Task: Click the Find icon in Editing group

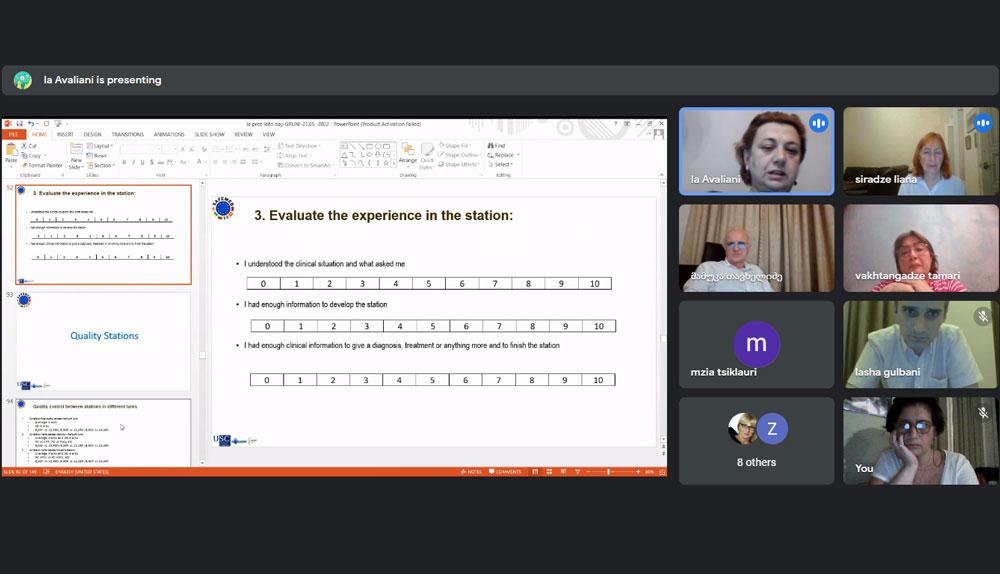Action: (499, 146)
